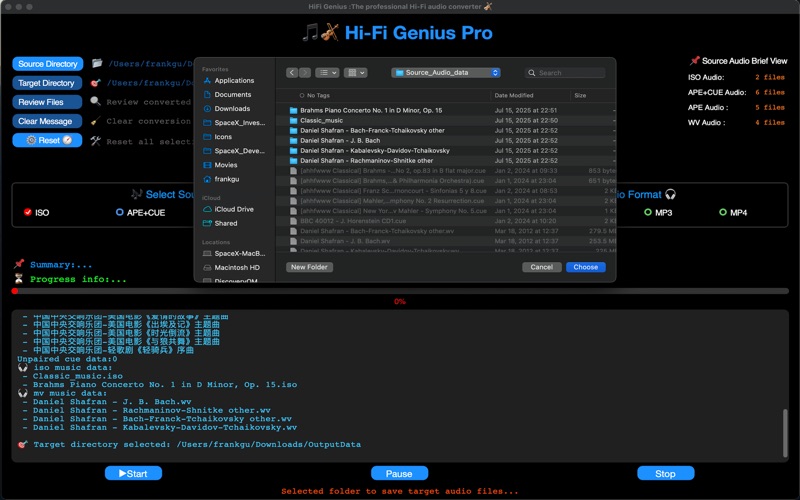Viewport: 800px width, 500px height.
Task: Click the Target Directory button
Action: point(46,83)
